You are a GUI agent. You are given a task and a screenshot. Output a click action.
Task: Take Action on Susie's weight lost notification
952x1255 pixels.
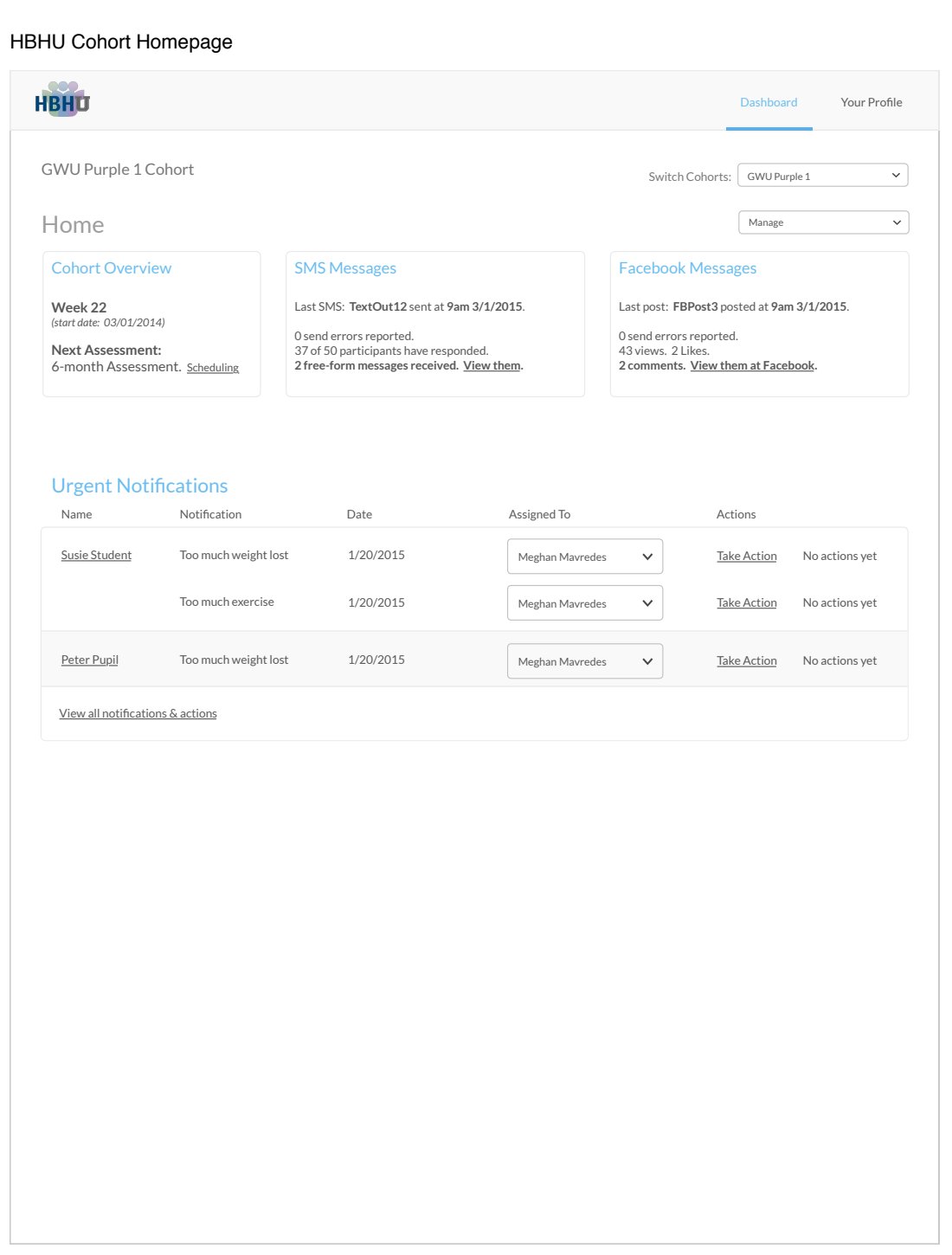pos(746,557)
